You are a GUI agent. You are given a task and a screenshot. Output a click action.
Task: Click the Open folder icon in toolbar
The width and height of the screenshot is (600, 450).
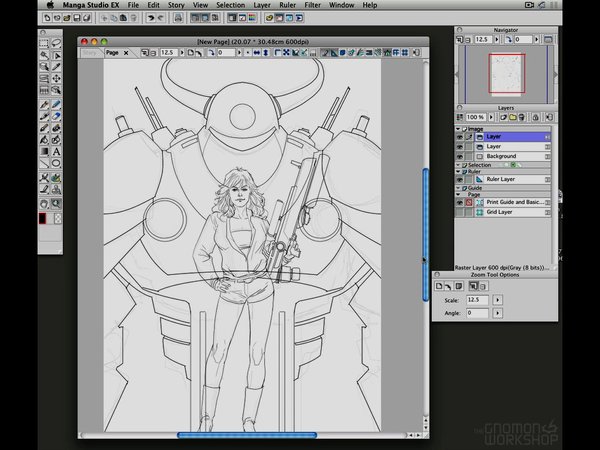(x=67, y=18)
